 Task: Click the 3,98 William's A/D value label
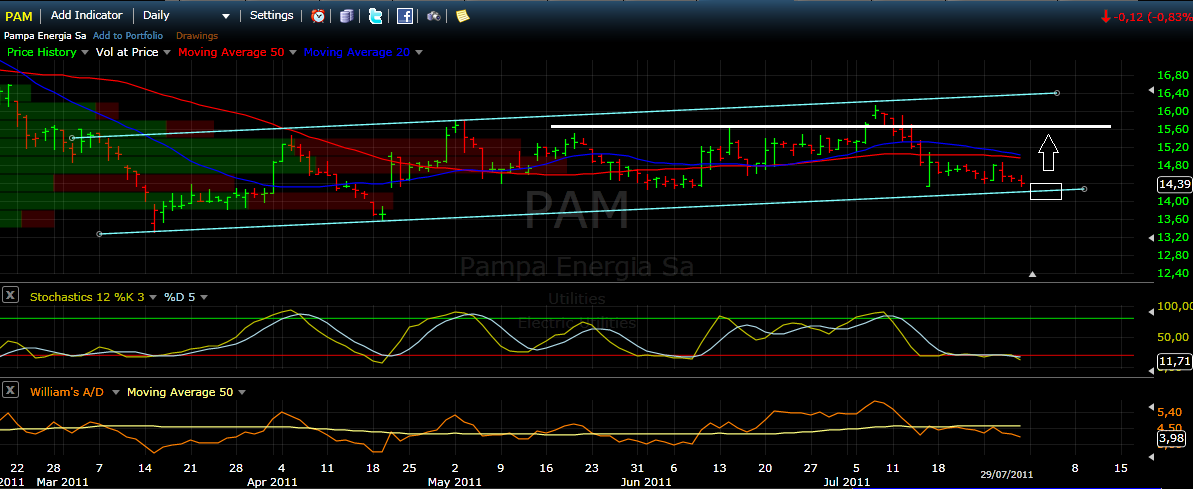tap(1172, 439)
